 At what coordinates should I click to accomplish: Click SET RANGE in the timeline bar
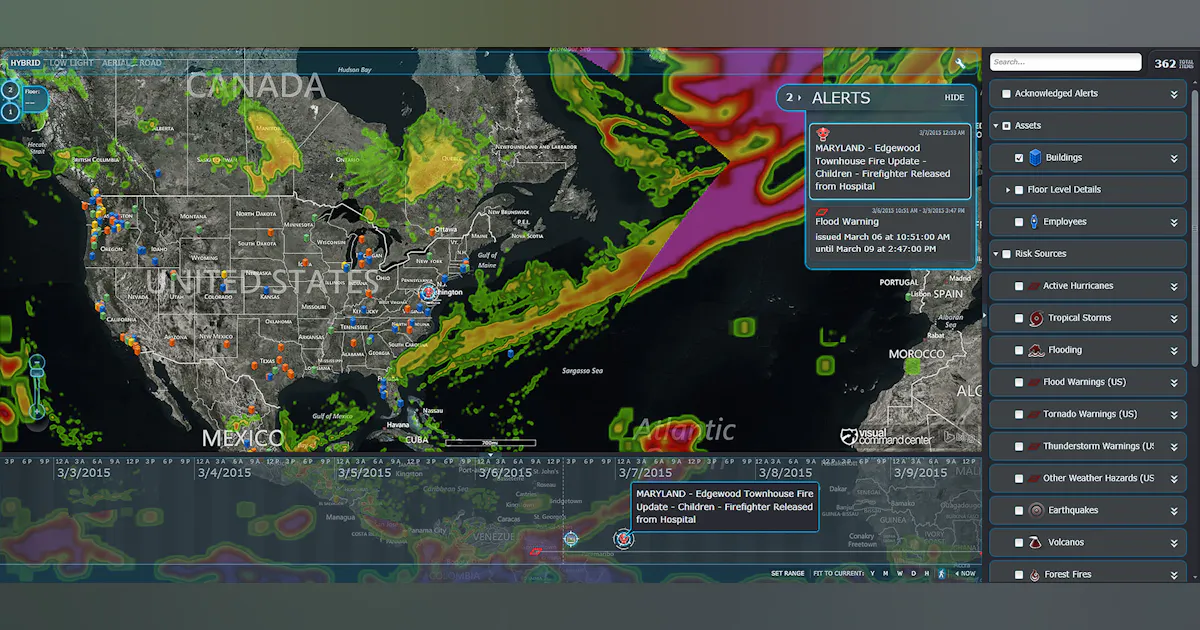click(x=788, y=574)
